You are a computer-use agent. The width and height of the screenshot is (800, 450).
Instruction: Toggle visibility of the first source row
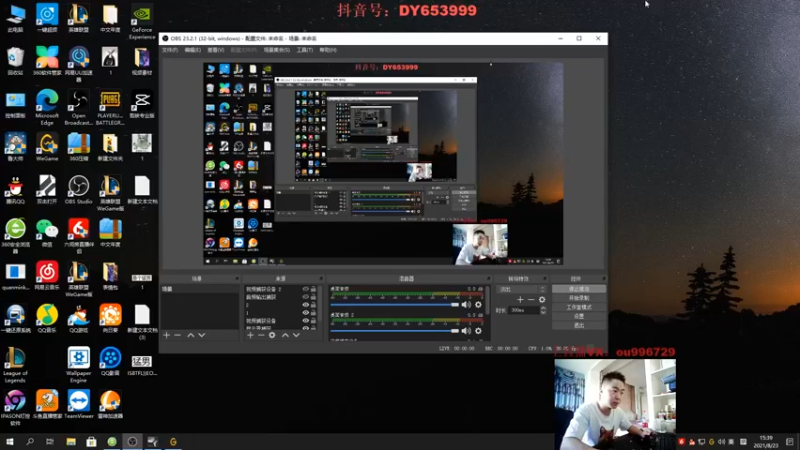pos(306,289)
